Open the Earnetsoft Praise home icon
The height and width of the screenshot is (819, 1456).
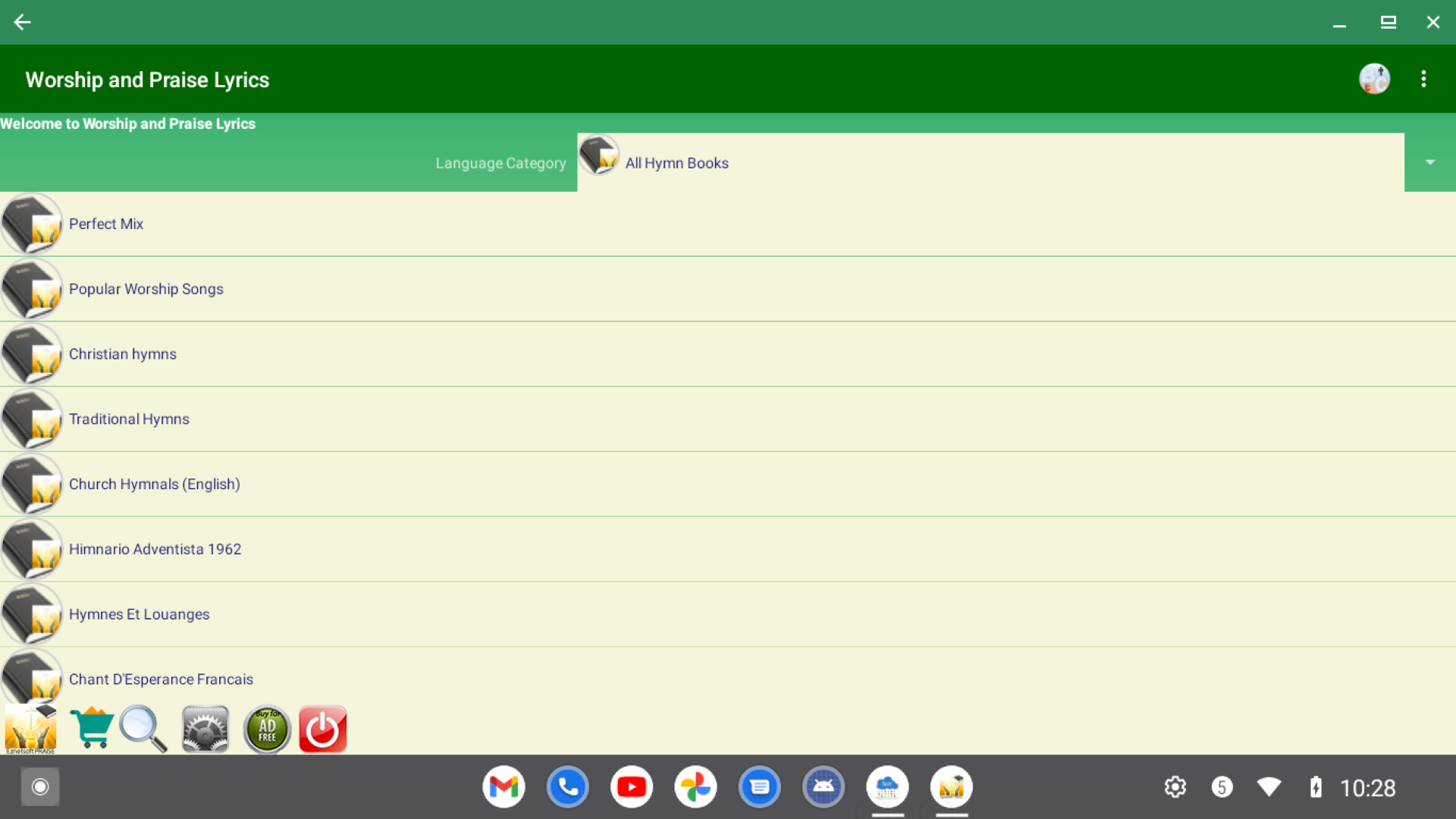pos(31,729)
